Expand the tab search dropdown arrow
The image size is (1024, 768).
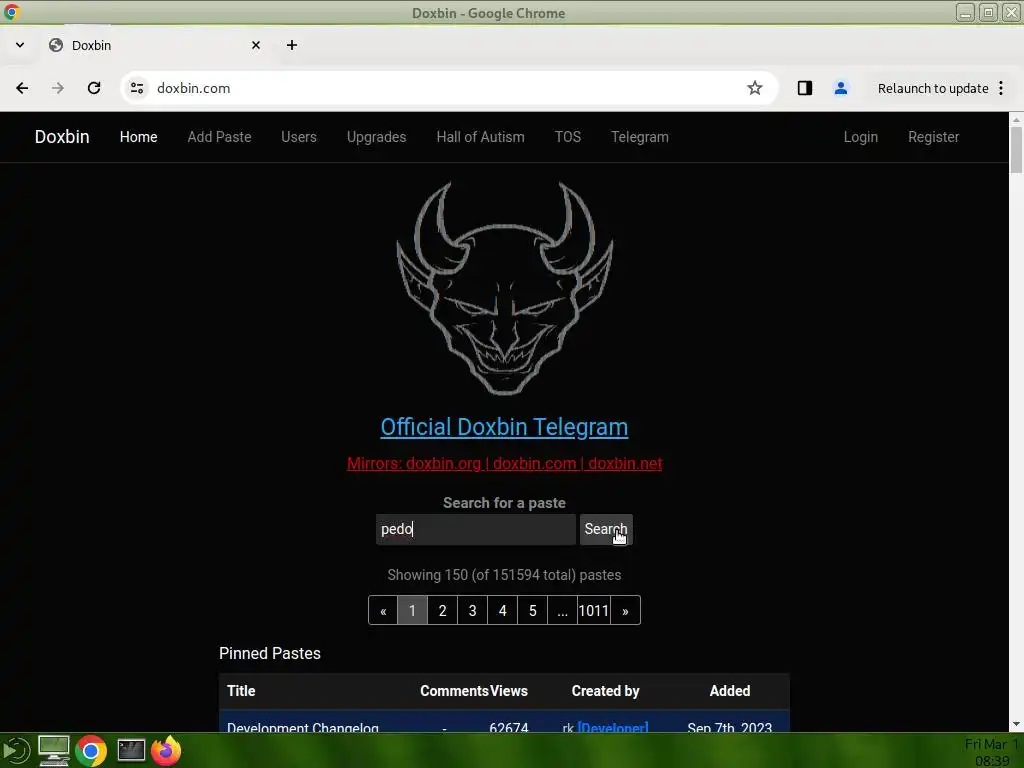coord(20,45)
